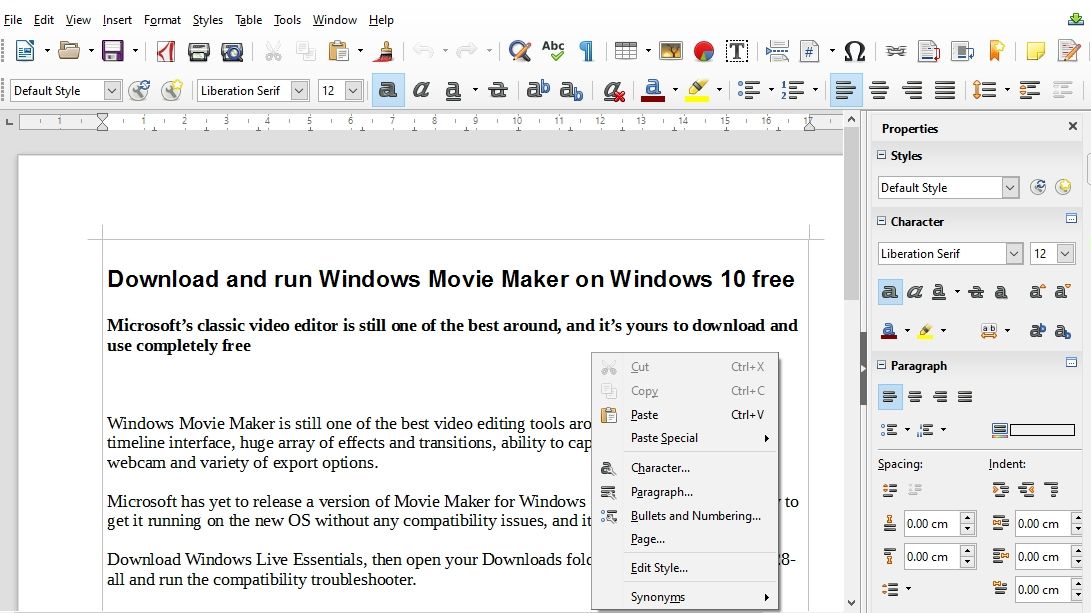1091x613 pixels.
Task: Toggle italic formatting
Action: 420,90
